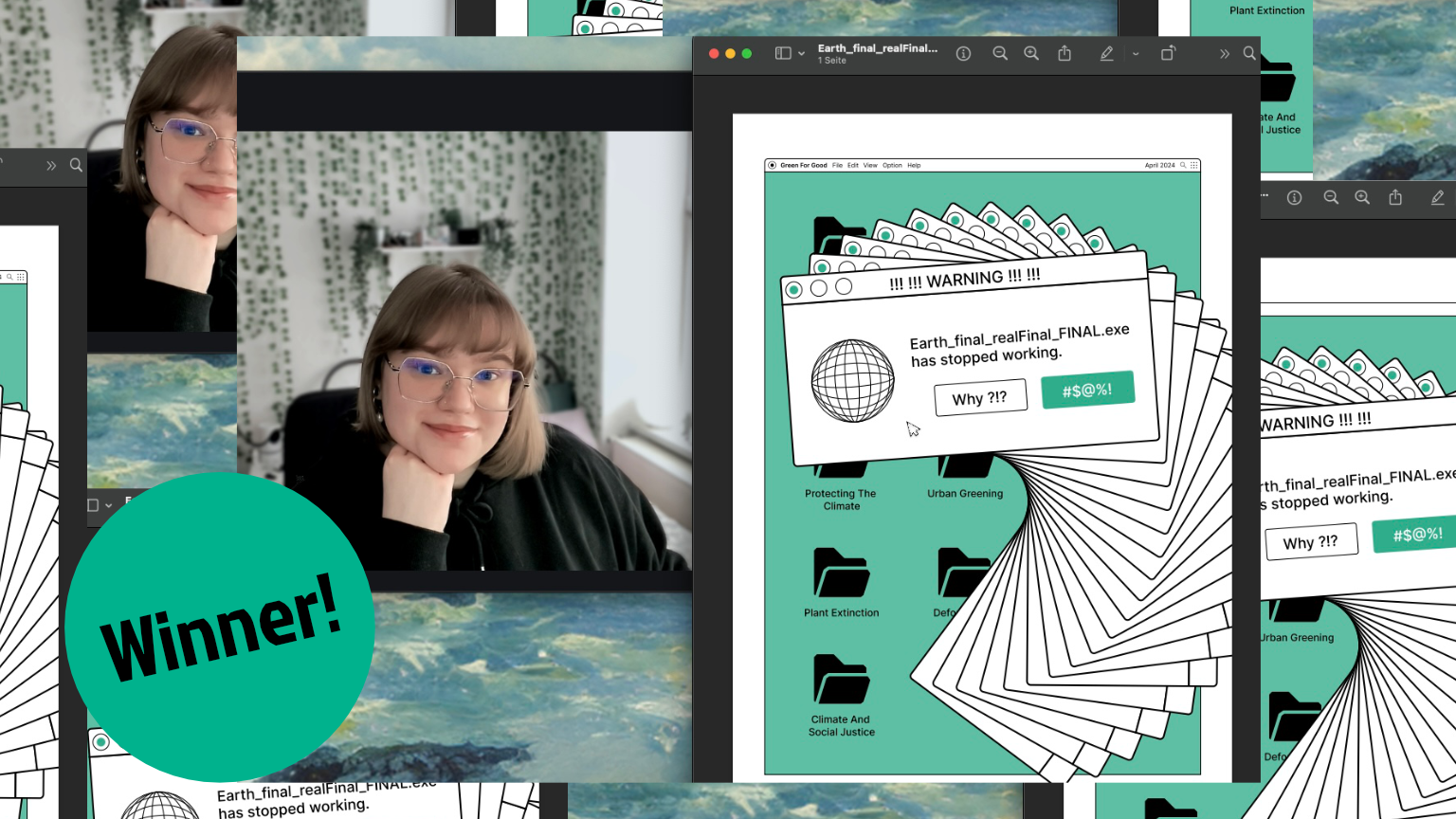Click the rotate icon in the Earth_final_realFinal toolbar
The width and height of the screenshot is (1456, 819).
coord(1168,54)
